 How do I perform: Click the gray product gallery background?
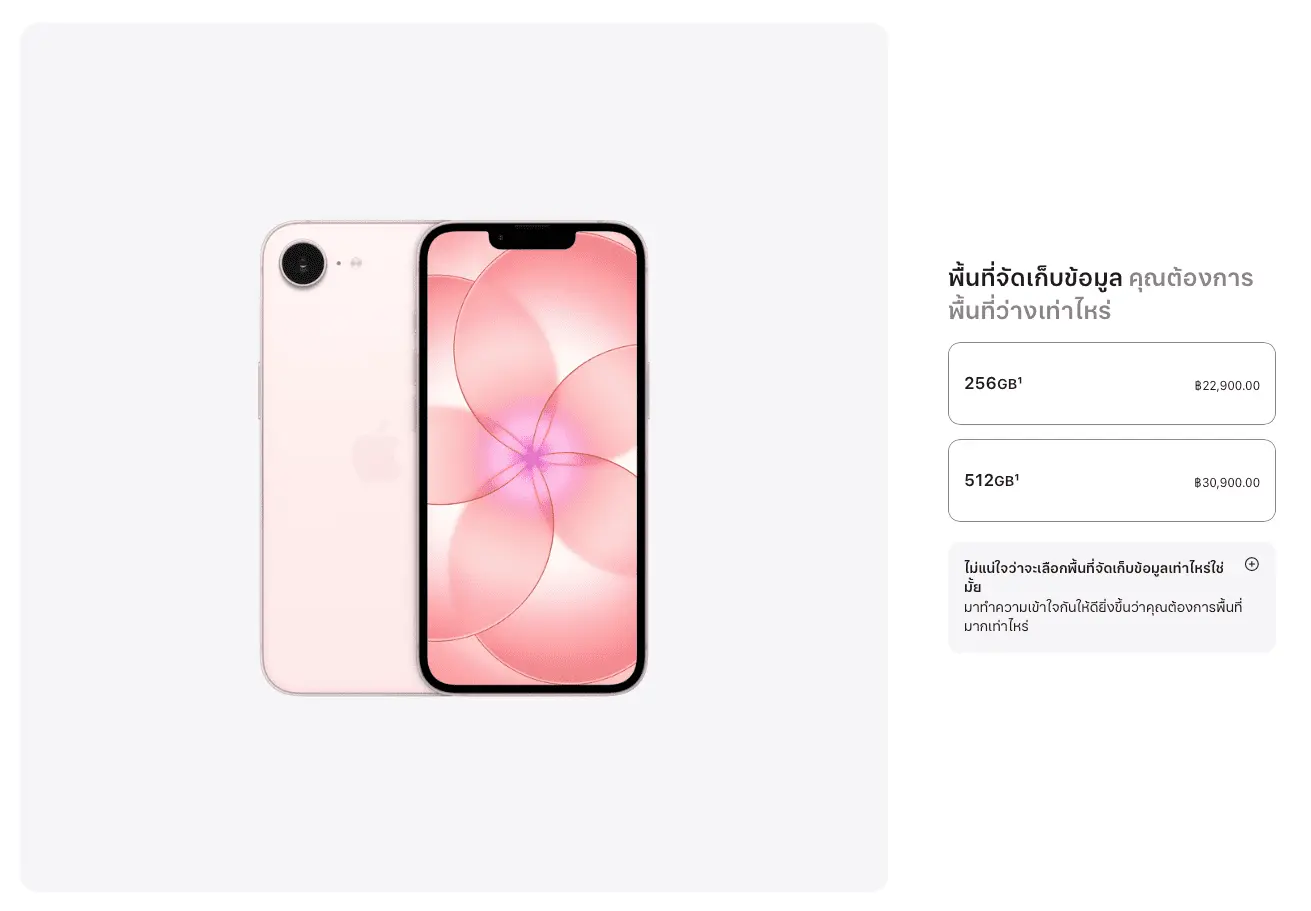click(x=454, y=790)
